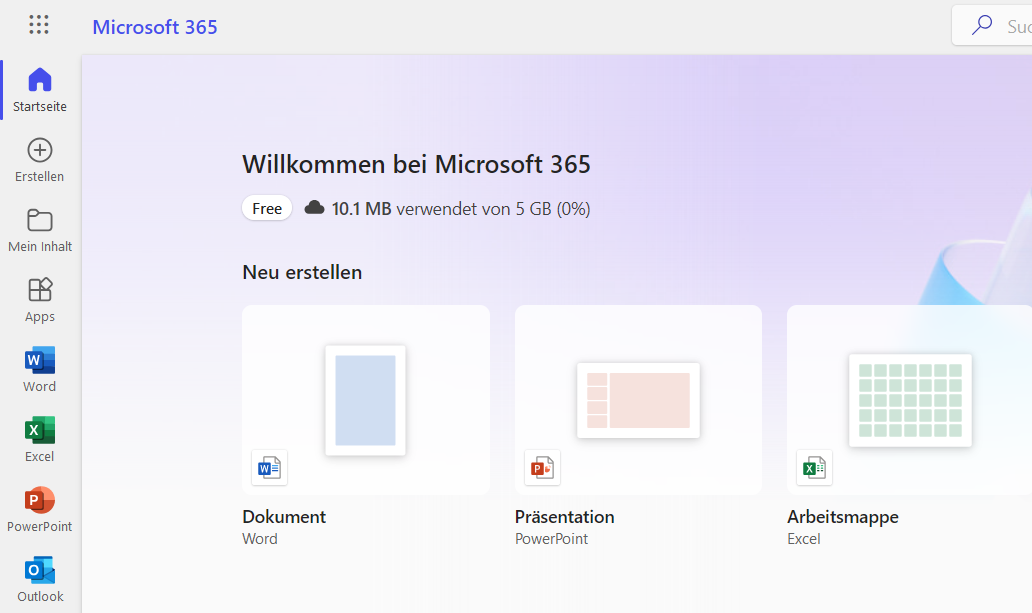The image size is (1032, 613).
Task: Launch Word from the sidebar
Action: [39, 370]
